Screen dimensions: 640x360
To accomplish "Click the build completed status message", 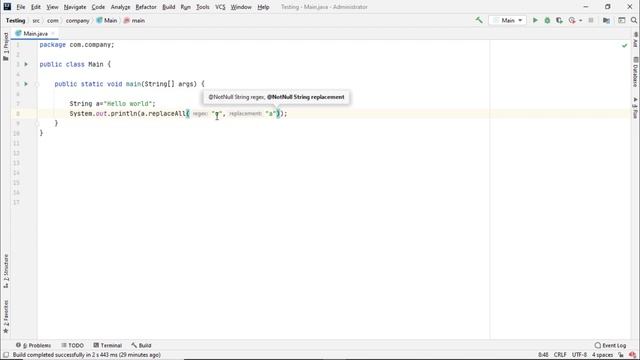I will tap(87, 355).
